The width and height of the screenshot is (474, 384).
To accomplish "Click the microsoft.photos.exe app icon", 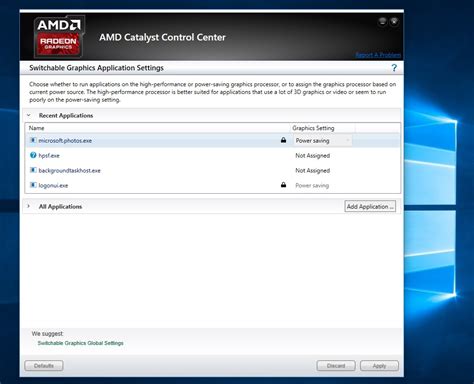I will tap(33, 140).
